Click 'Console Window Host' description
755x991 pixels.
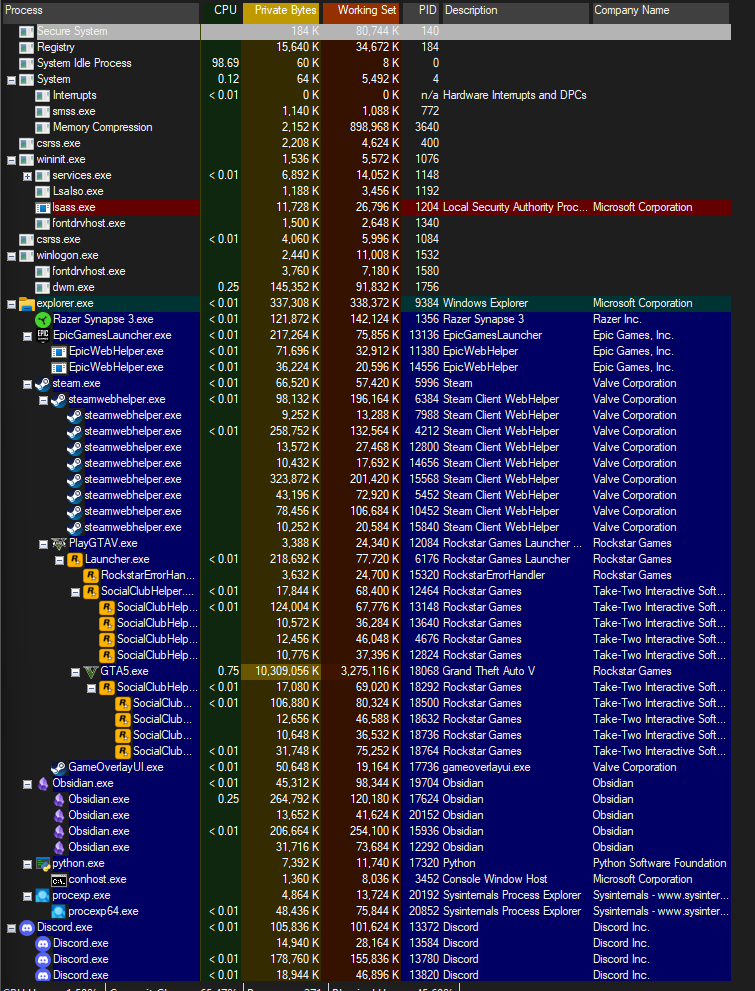coord(495,879)
